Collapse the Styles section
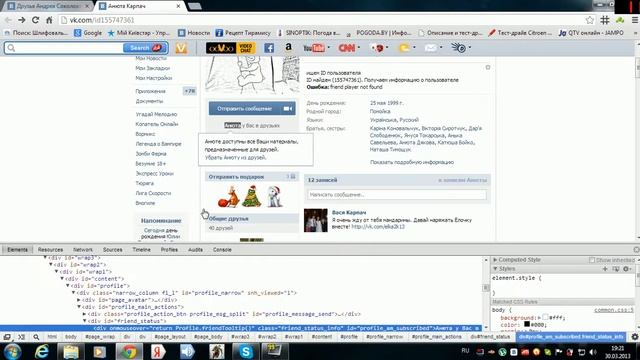 pyautogui.click(x=495, y=269)
